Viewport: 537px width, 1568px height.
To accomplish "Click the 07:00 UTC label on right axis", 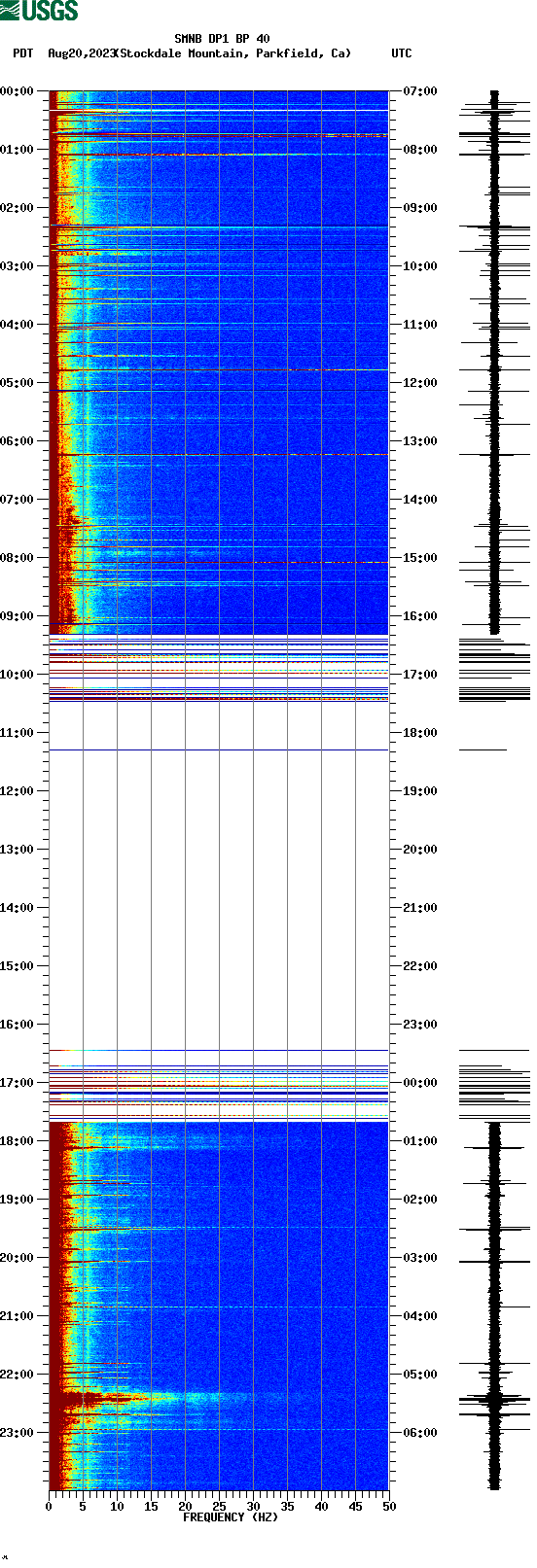I will point(420,91).
